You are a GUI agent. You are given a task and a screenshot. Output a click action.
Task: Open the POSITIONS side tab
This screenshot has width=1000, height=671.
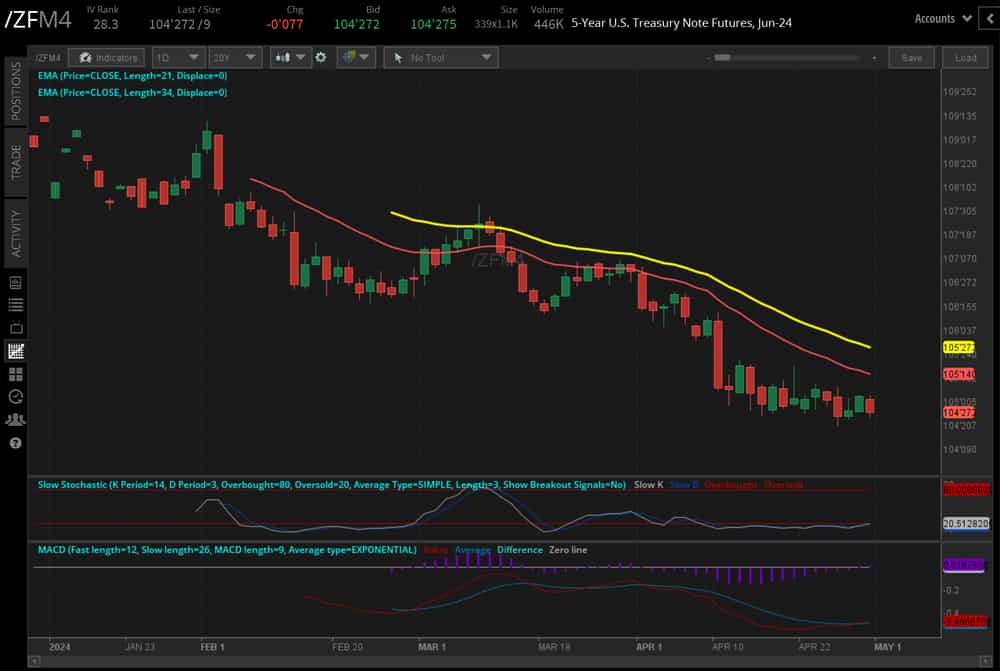(15, 91)
